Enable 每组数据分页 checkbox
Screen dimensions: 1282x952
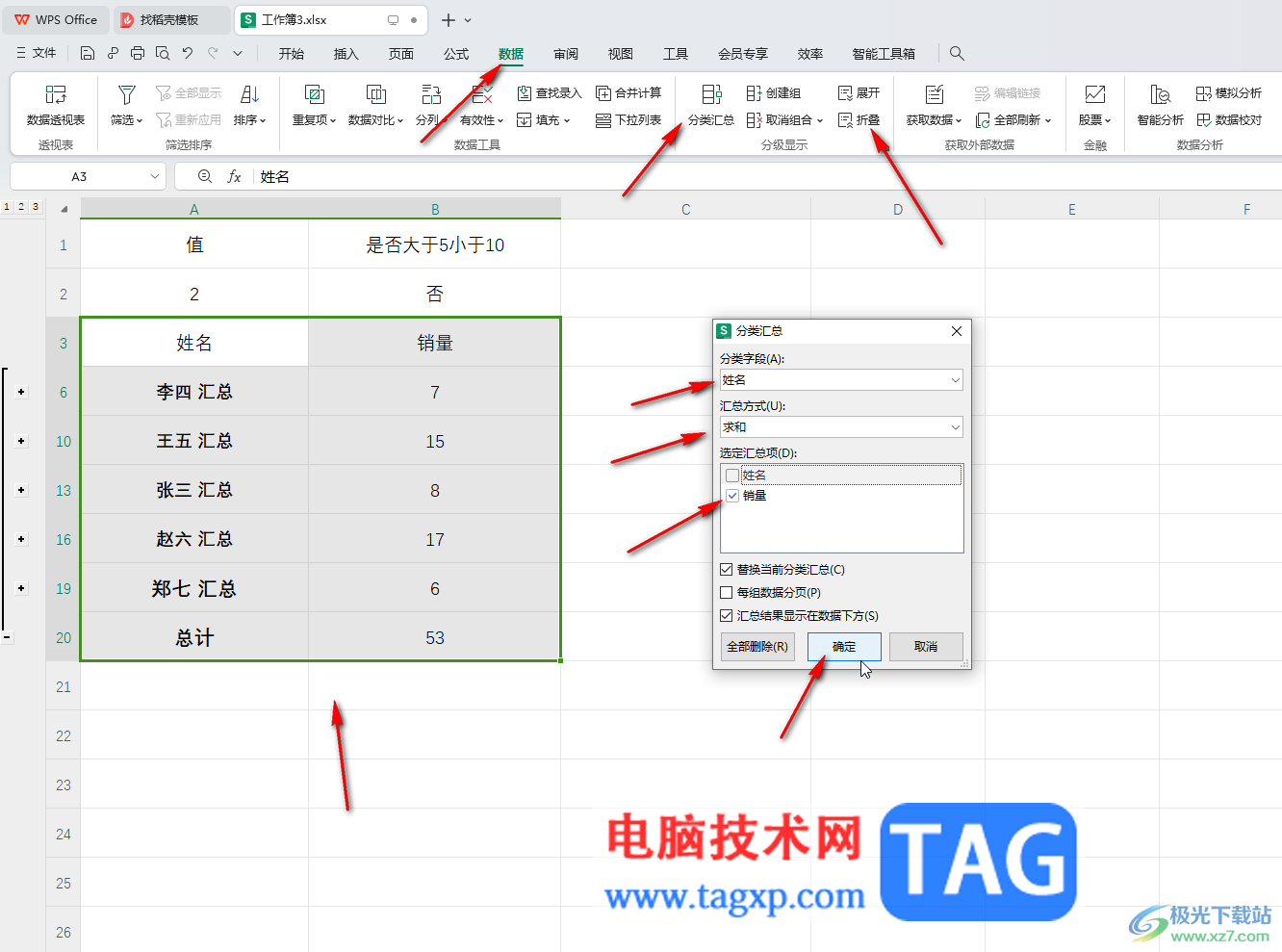coord(727,593)
